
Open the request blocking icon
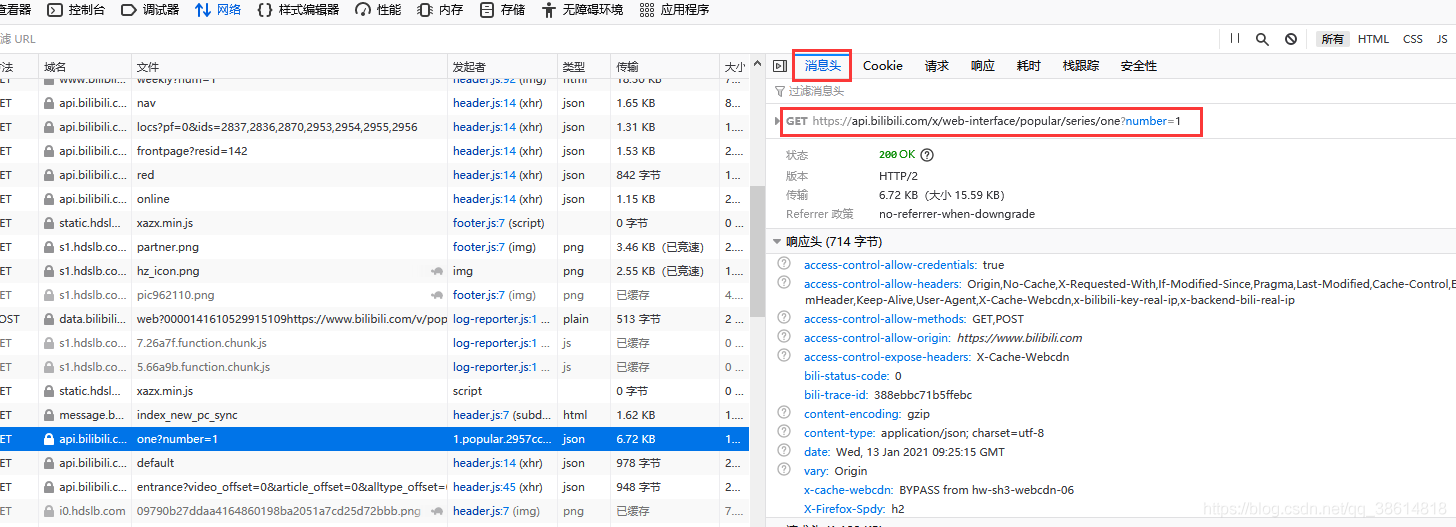click(1291, 39)
